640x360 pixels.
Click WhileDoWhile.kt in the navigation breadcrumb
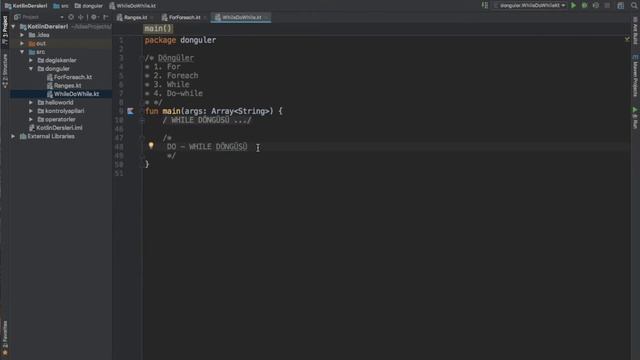132,6
